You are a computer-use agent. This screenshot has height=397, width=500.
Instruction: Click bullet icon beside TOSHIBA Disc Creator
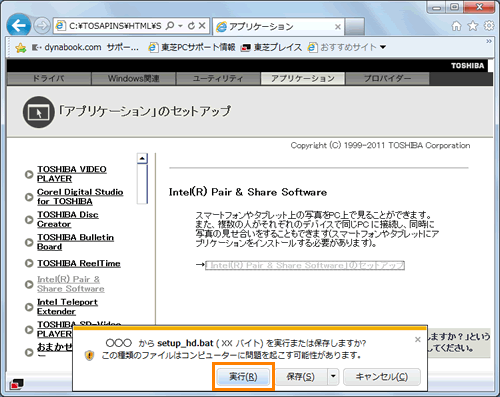[29, 219]
